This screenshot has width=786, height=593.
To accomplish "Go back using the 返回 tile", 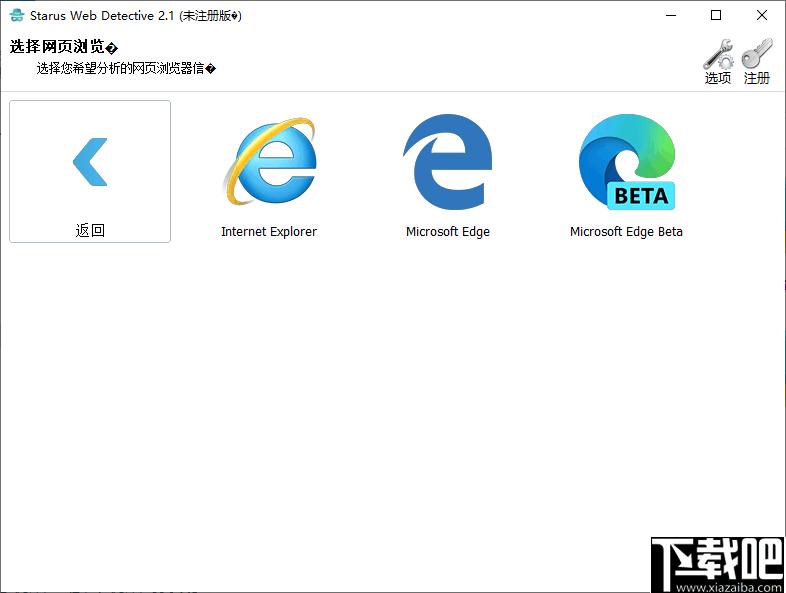I will [x=90, y=171].
